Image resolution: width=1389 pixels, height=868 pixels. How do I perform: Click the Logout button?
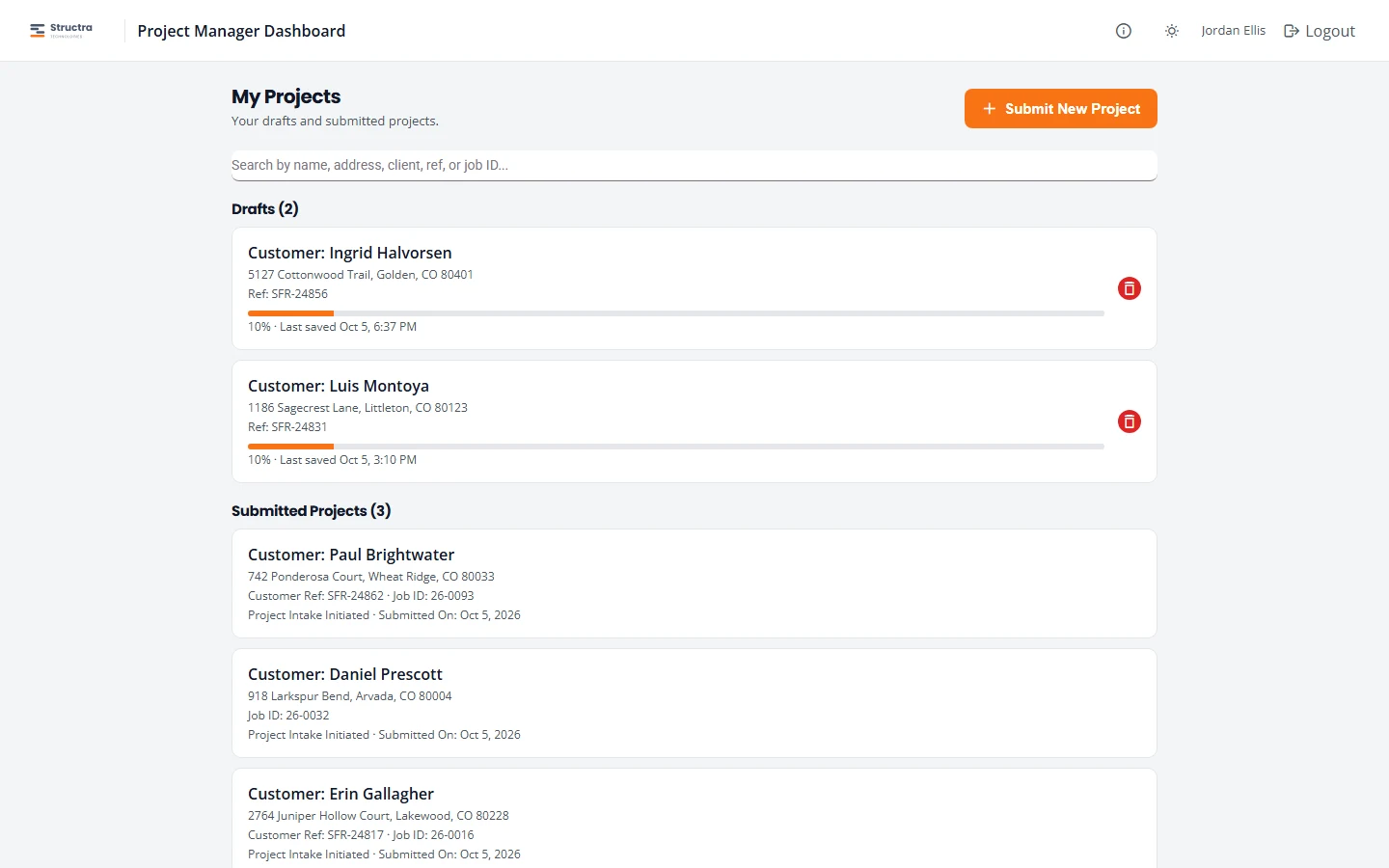(x=1320, y=31)
